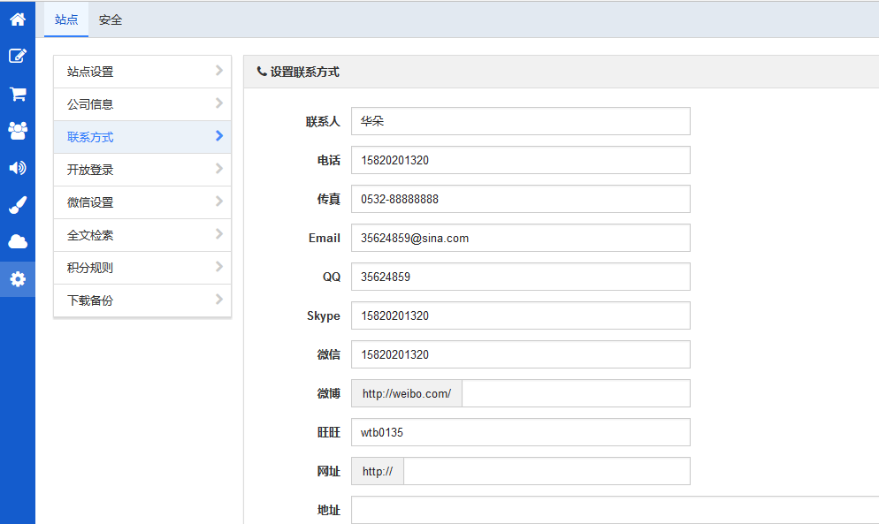Viewport: 879px width, 525px height.
Task: Open the speaker promotion icon
Action: [17, 168]
